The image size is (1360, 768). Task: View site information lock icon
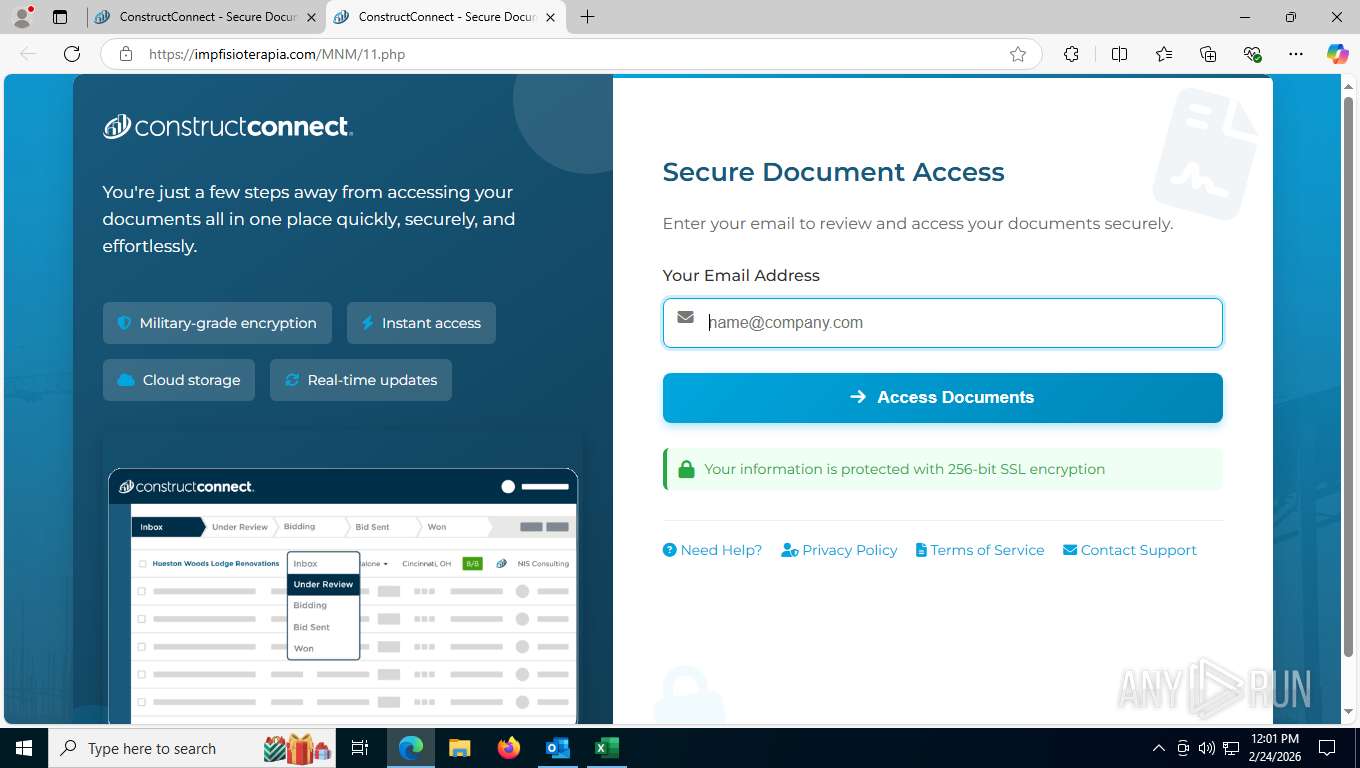pyautogui.click(x=125, y=54)
